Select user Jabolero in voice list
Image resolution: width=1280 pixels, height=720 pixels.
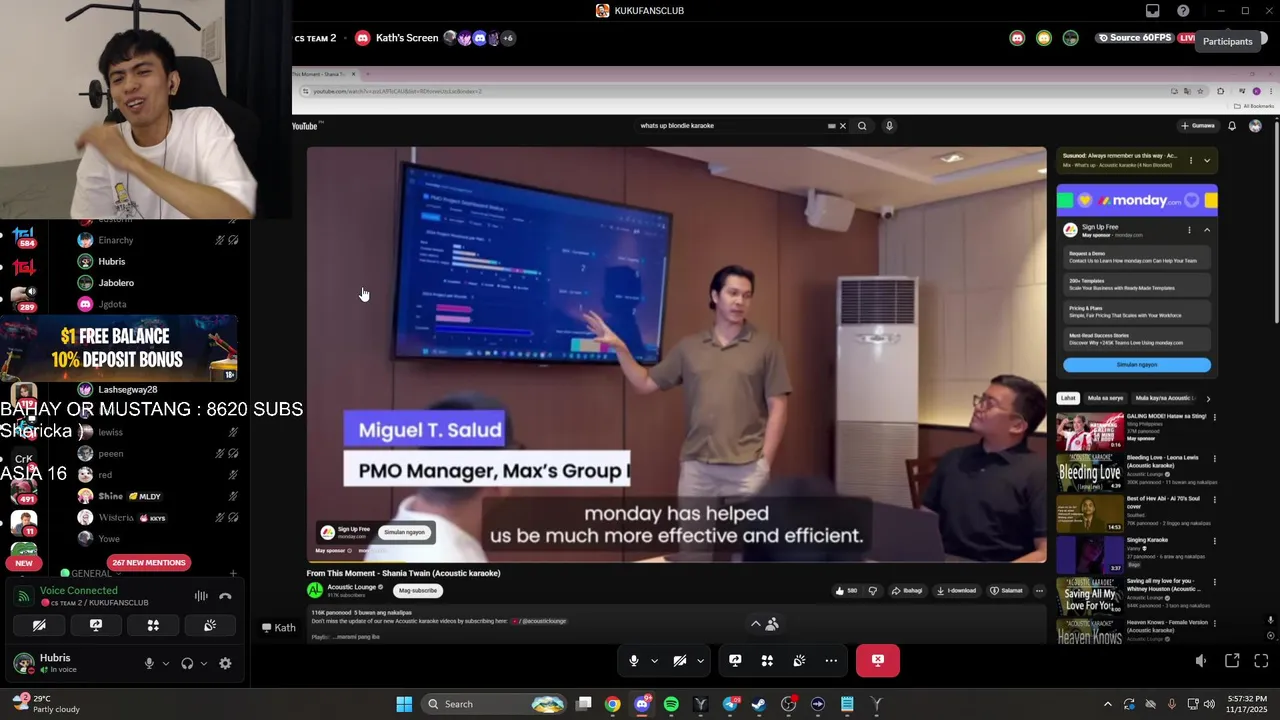click(x=116, y=283)
